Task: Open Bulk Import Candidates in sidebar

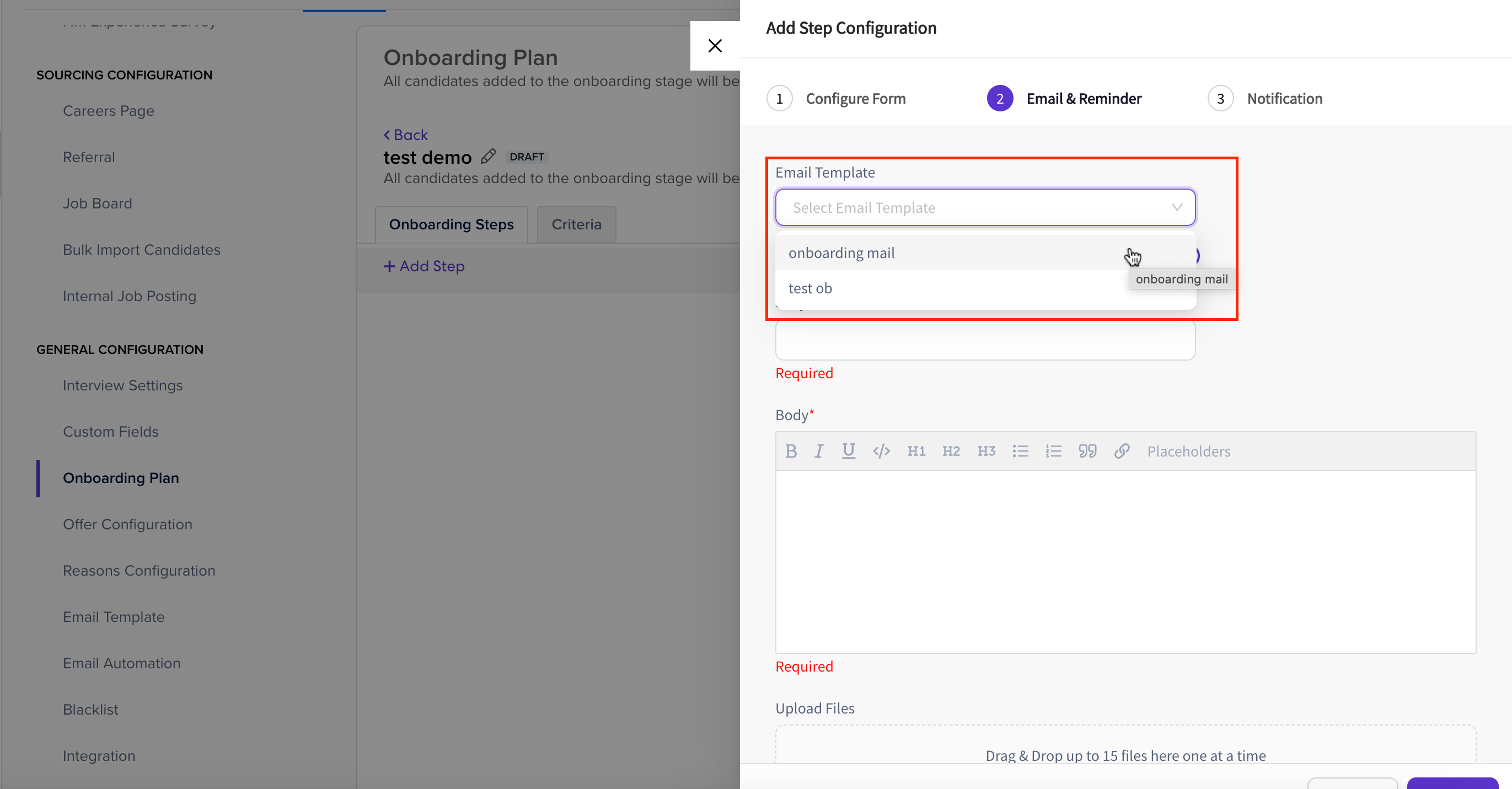Action: click(x=142, y=250)
